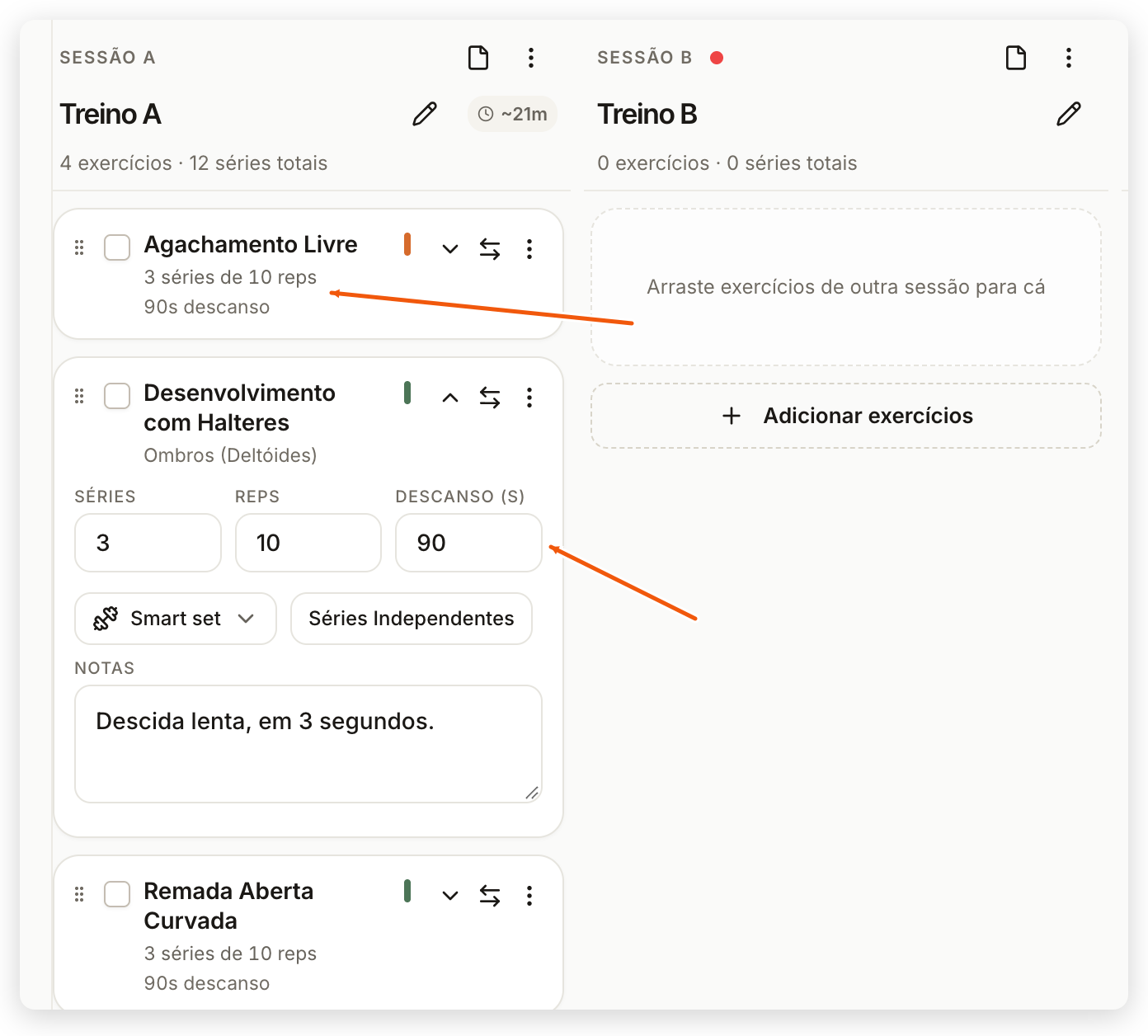Open the three-dot menu for Sessão A
The height and width of the screenshot is (1036, 1148).
pos(531,58)
